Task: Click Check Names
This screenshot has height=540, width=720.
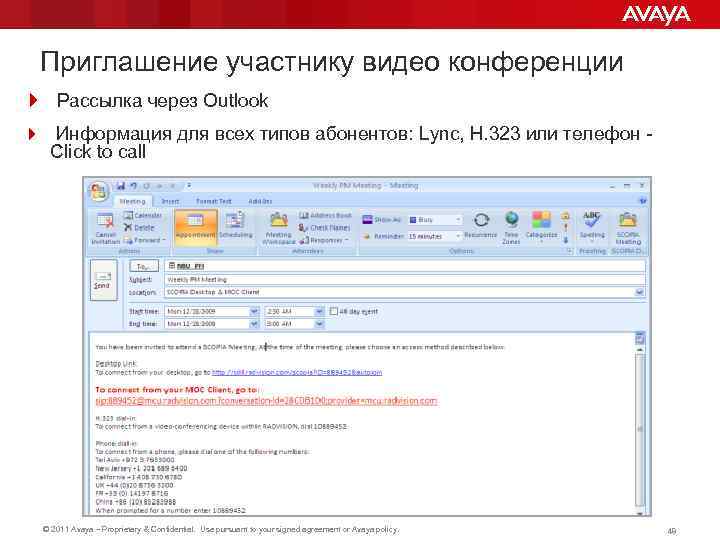Action: (324, 228)
